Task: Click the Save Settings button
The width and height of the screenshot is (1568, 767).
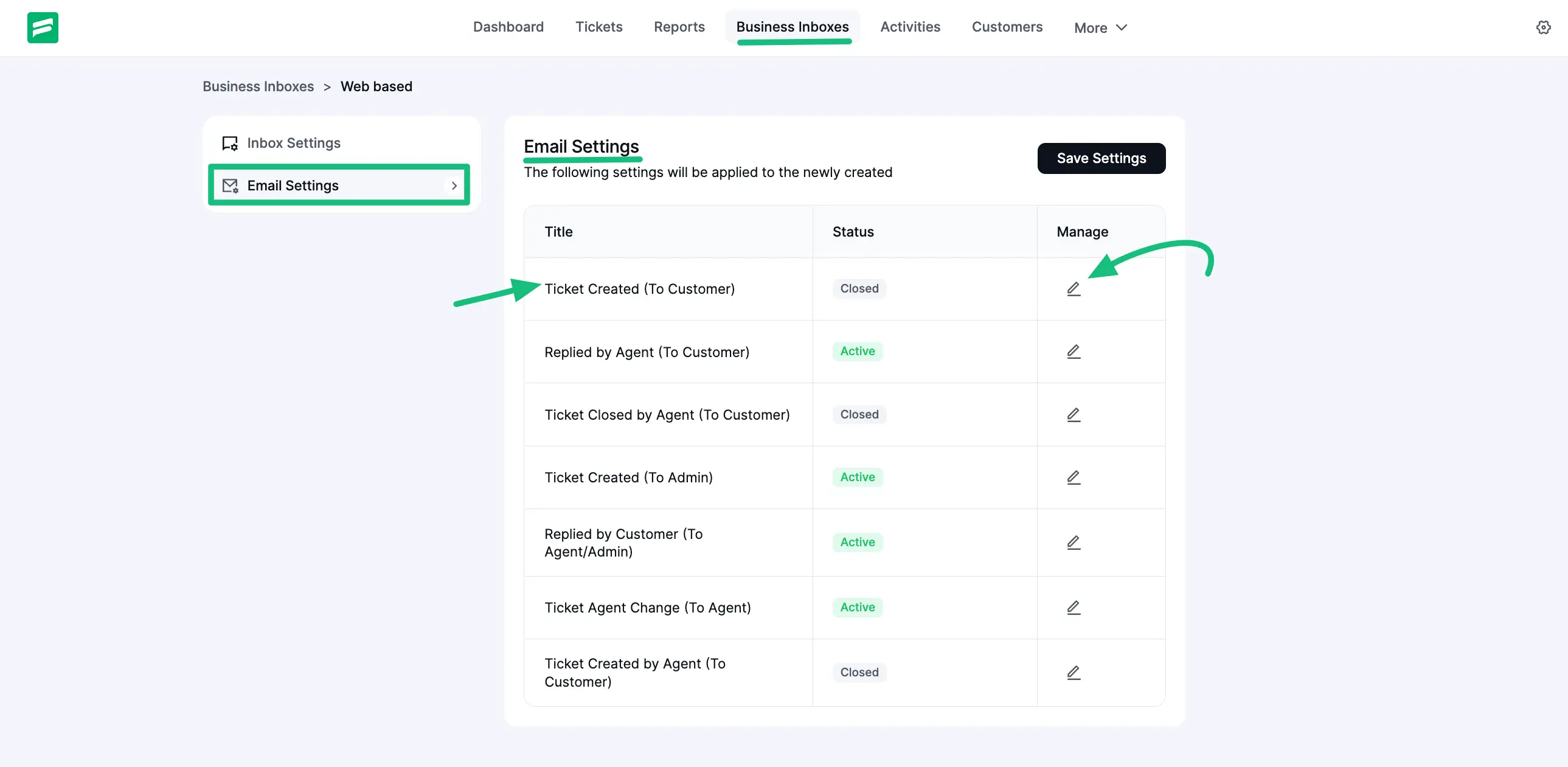Action: click(x=1101, y=158)
